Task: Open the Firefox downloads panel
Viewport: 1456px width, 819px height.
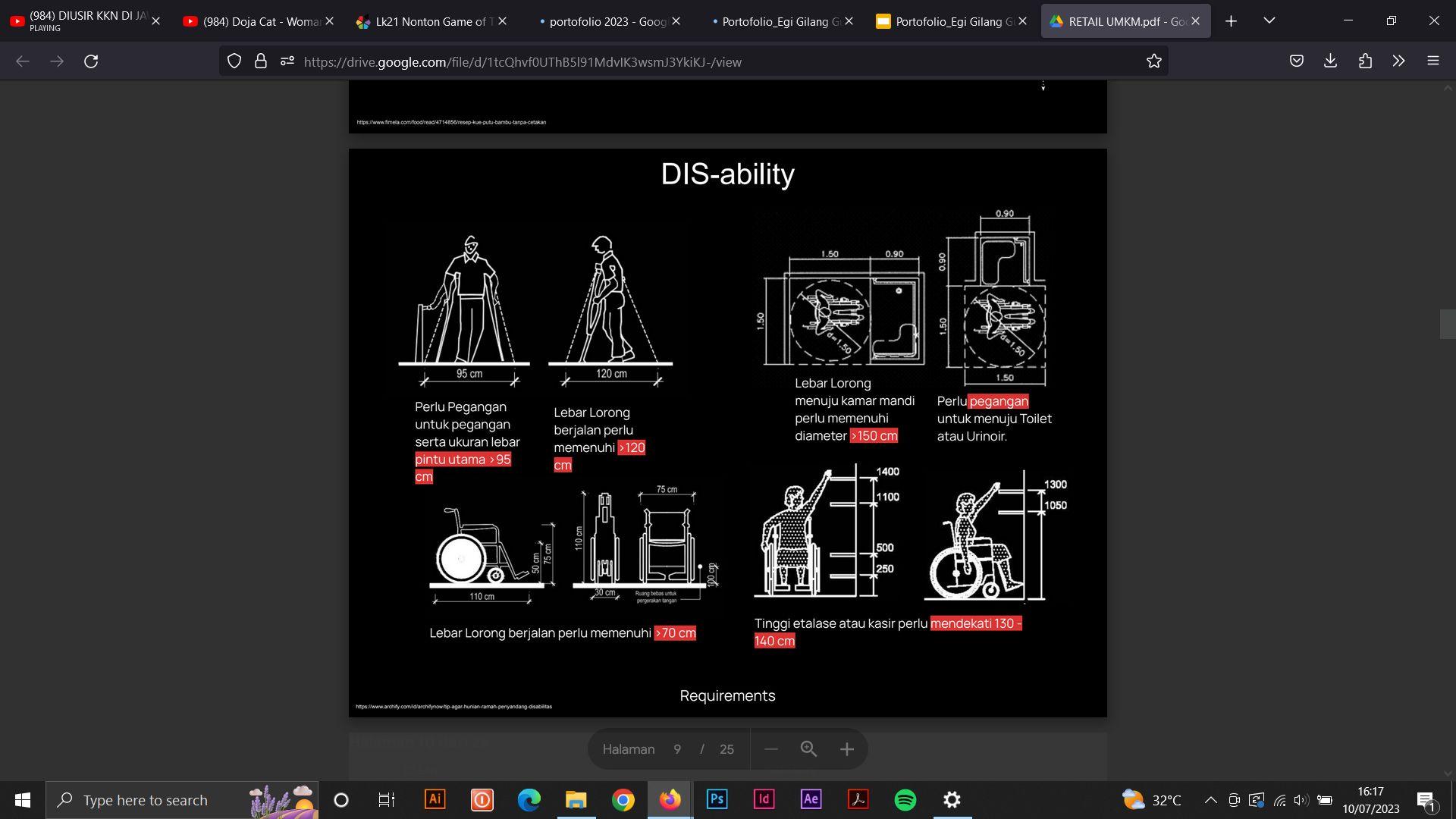Action: tap(1330, 61)
